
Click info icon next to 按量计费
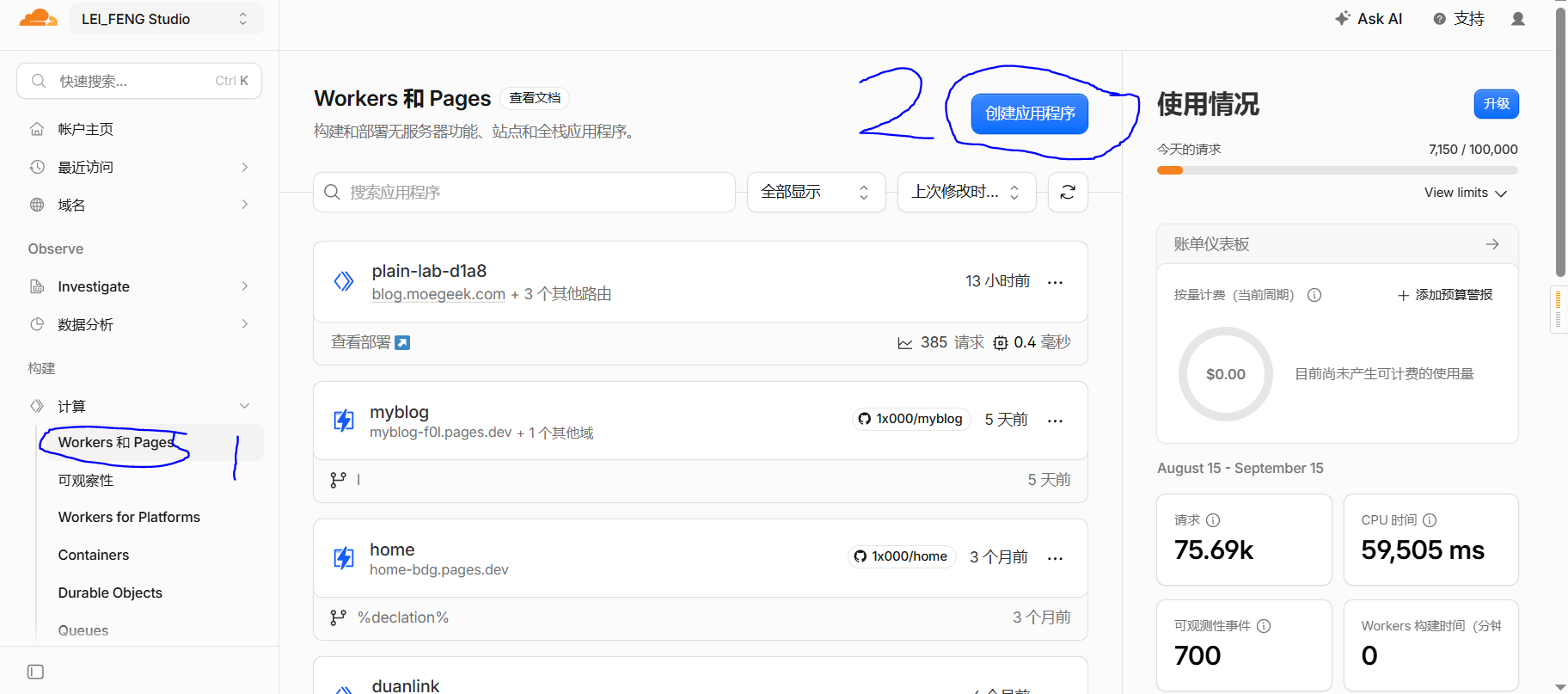tap(1314, 295)
